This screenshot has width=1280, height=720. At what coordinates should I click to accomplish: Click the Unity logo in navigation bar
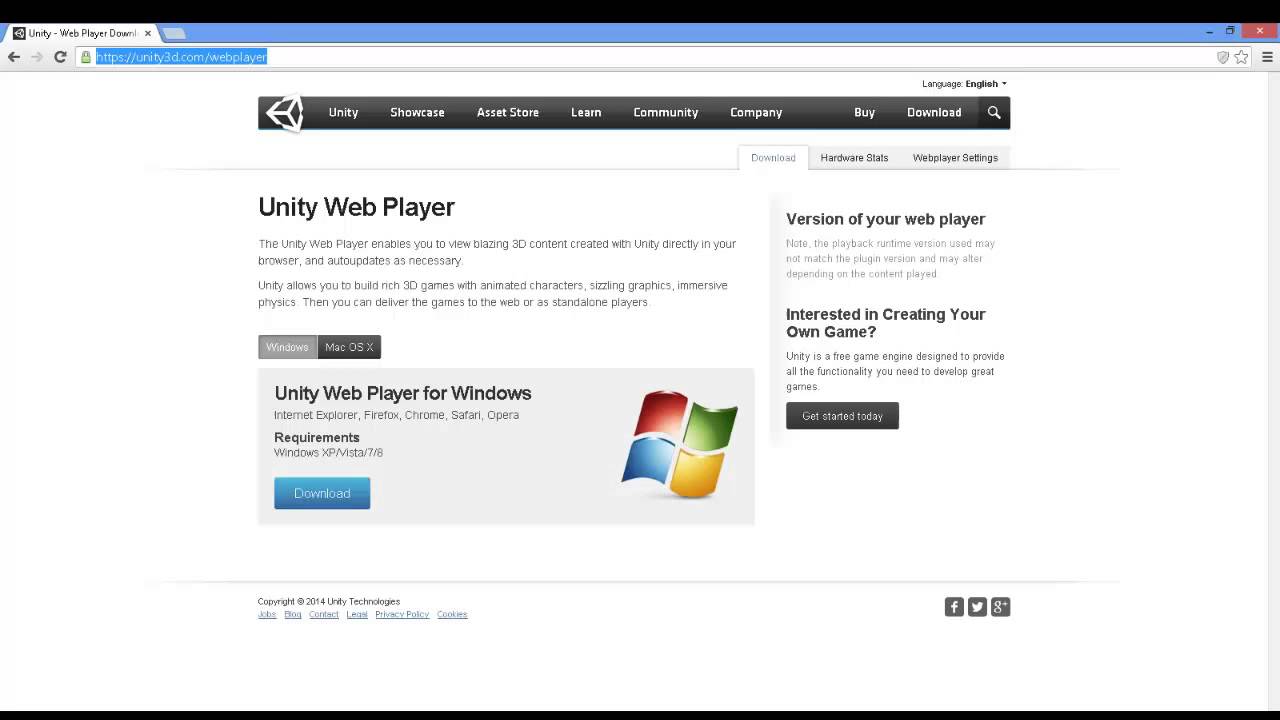click(x=285, y=113)
